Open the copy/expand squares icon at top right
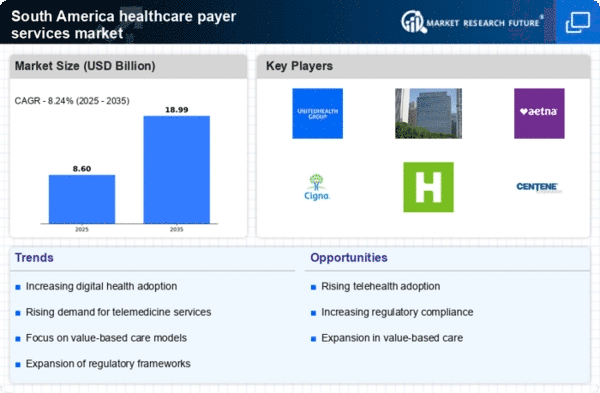 pyautogui.click(x=578, y=23)
